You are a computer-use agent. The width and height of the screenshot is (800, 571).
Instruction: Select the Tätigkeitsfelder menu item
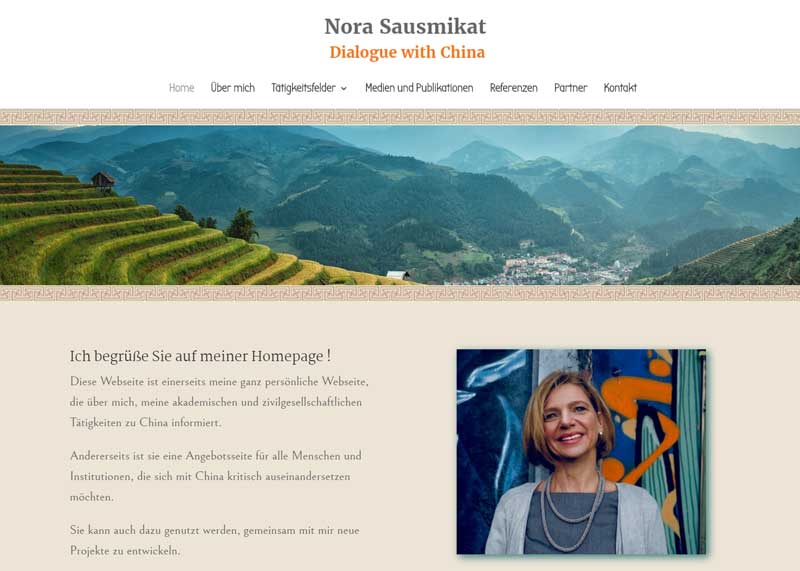(x=304, y=88)
